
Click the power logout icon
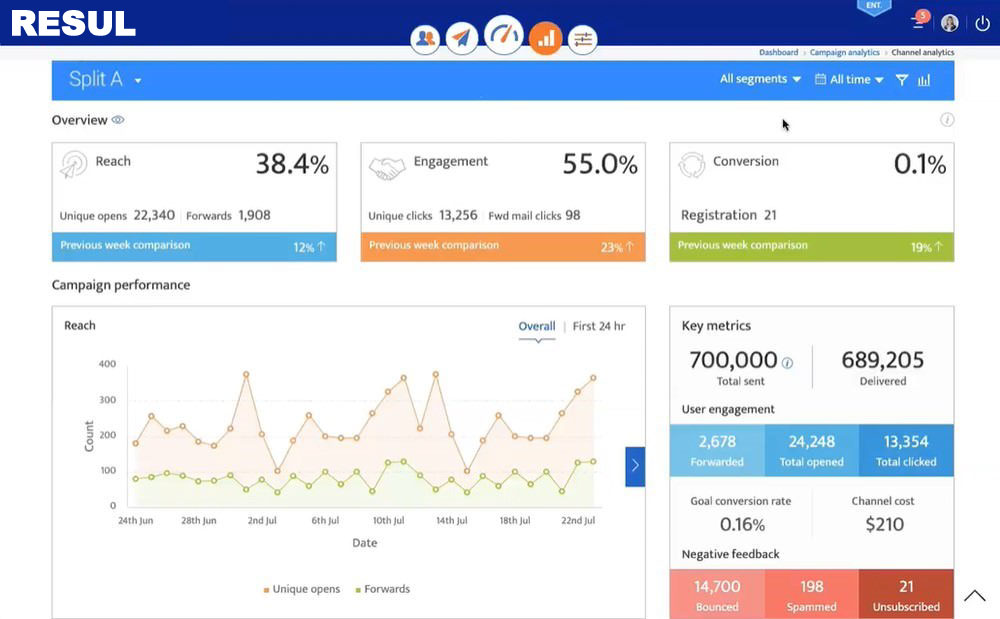pyautogui.click(x=982, y=24)
